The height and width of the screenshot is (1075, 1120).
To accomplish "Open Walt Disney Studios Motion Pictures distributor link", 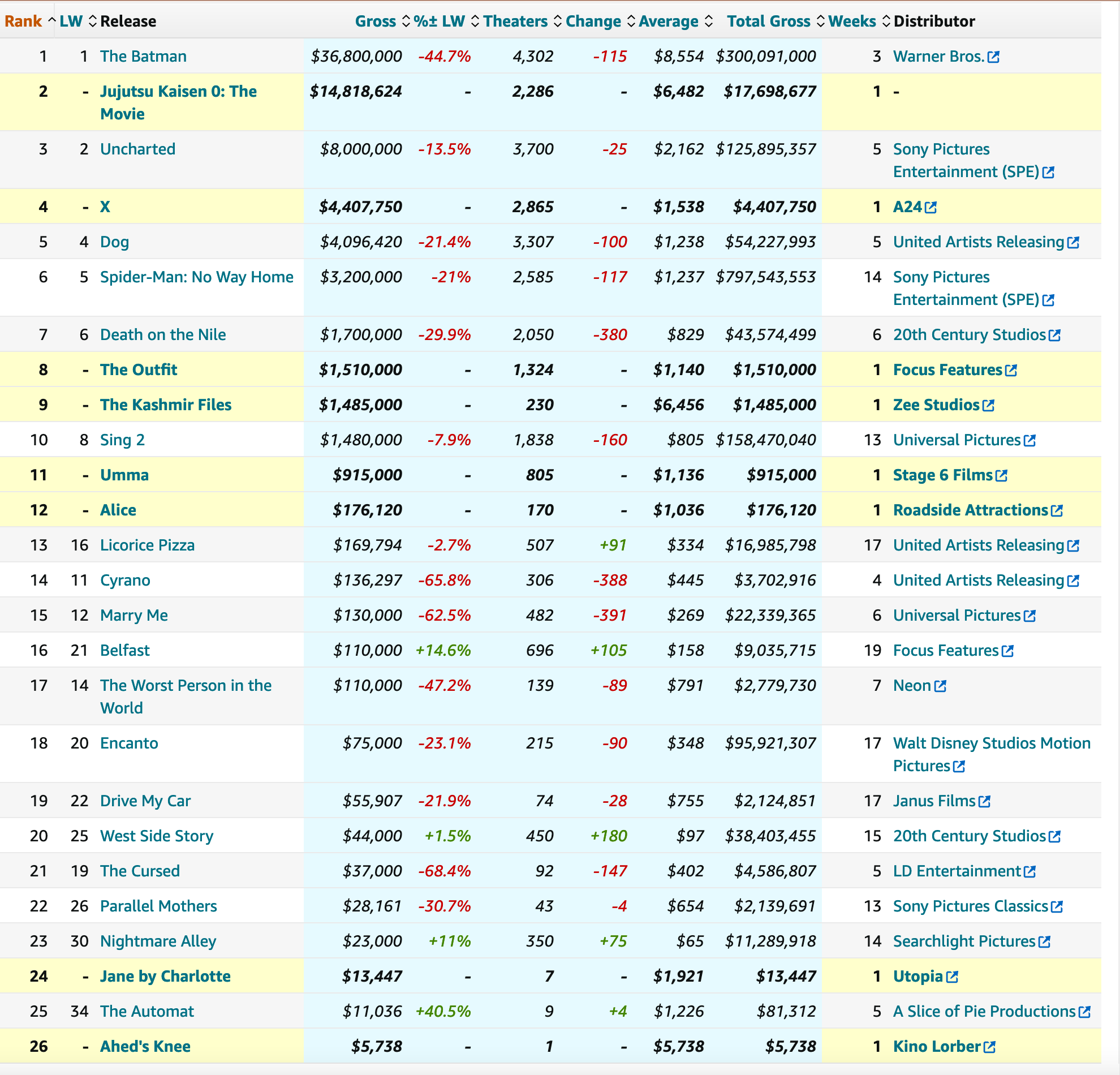I will 992,754.
